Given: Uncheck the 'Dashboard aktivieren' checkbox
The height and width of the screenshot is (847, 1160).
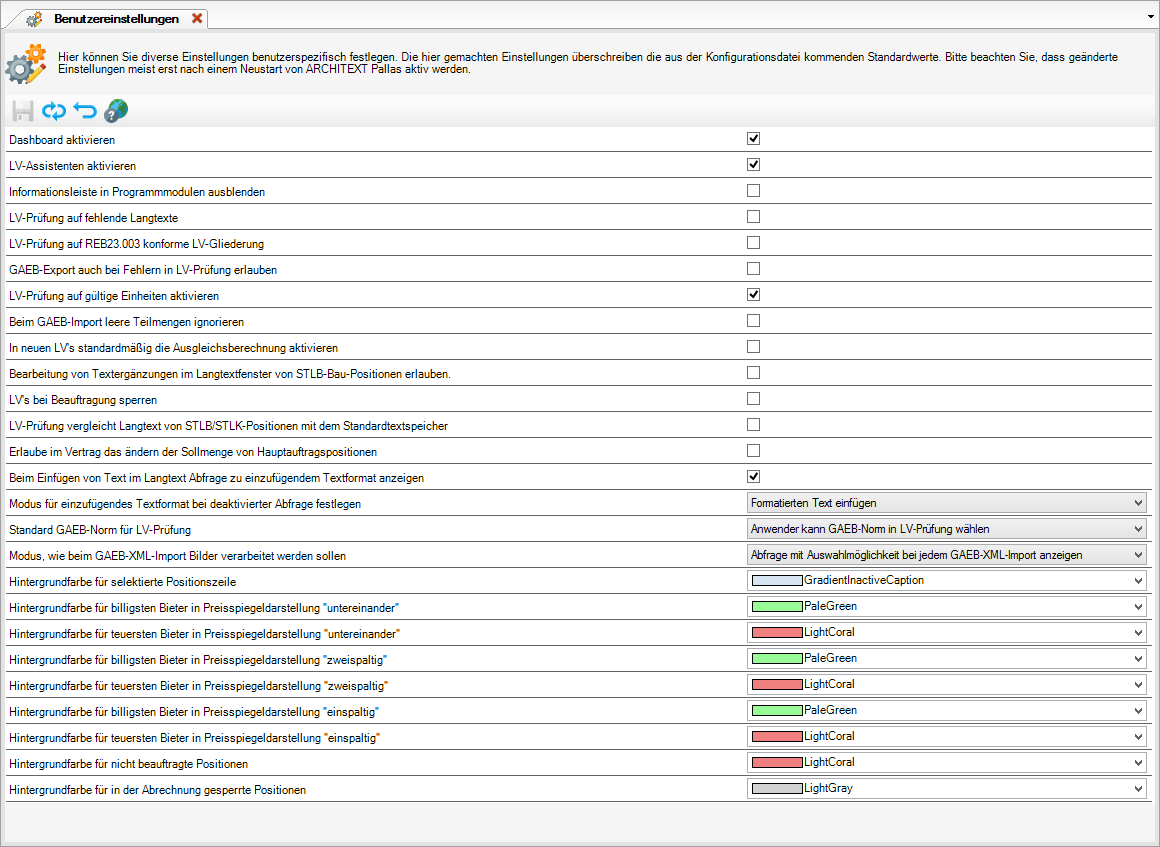Looking at the screenshot, I should tap(753, 139).
